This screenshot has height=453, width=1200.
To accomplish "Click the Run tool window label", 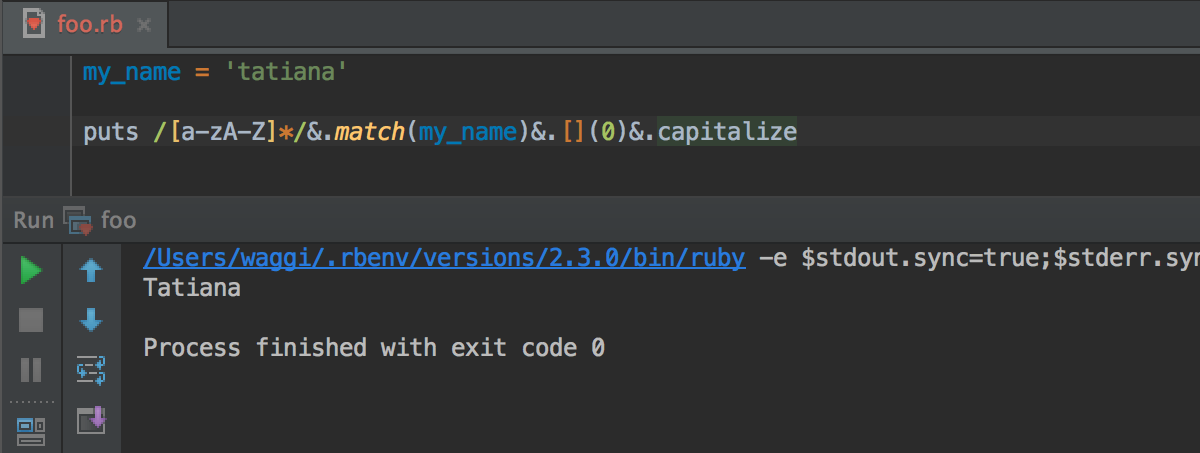I will point(33,220).
